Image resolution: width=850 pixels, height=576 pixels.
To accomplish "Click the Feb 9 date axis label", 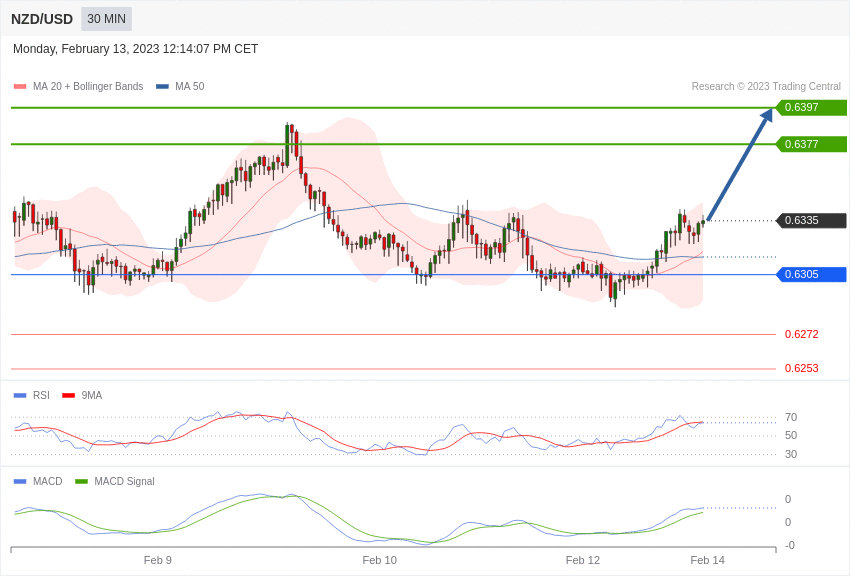I will (158, 560).
